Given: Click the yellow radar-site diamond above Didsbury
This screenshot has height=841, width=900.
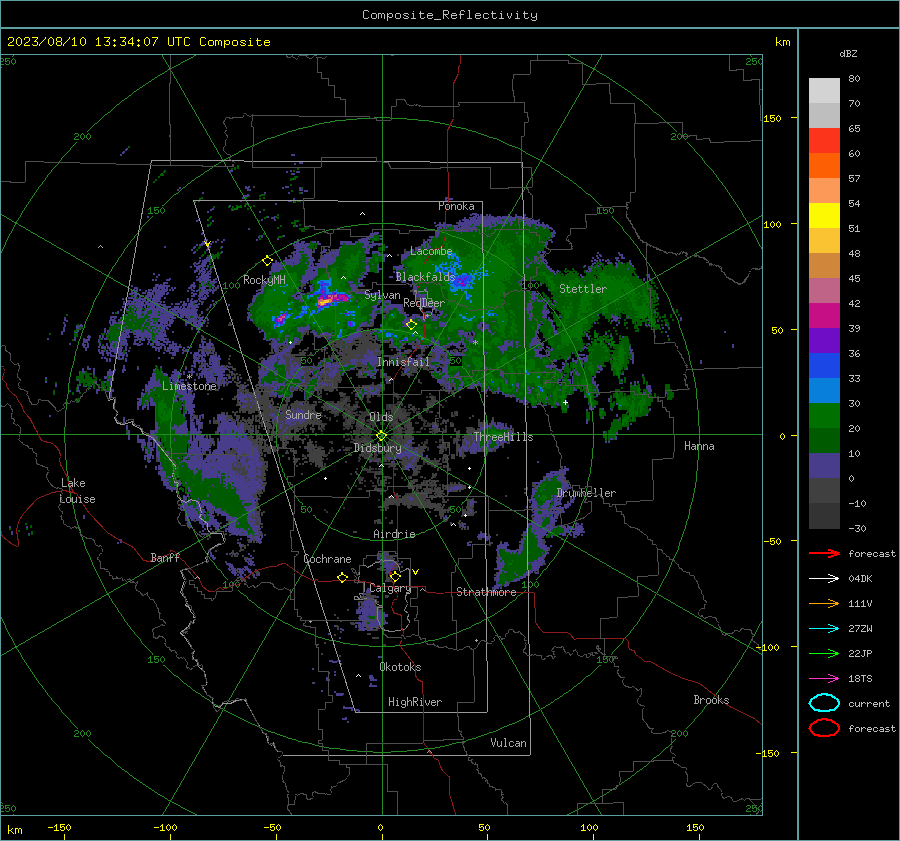Looking at the screenshot, I should (382, 435).
